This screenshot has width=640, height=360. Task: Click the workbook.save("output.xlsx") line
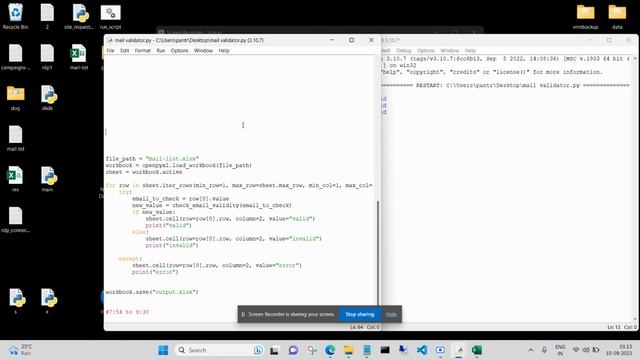(x=152, y=292)
